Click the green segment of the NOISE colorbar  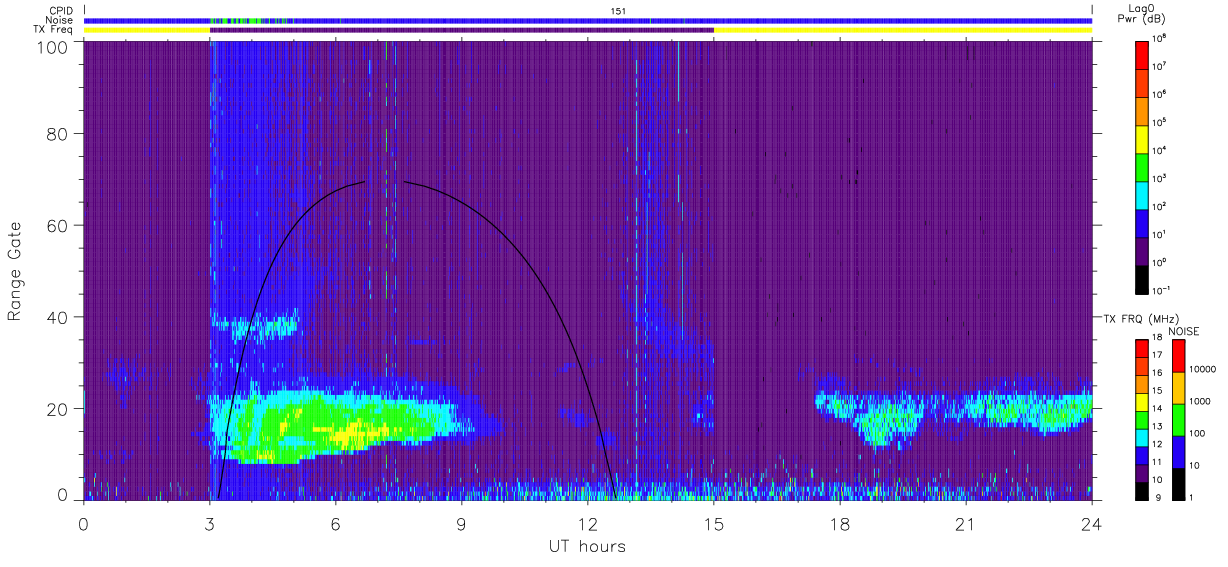click(1178, 419)
